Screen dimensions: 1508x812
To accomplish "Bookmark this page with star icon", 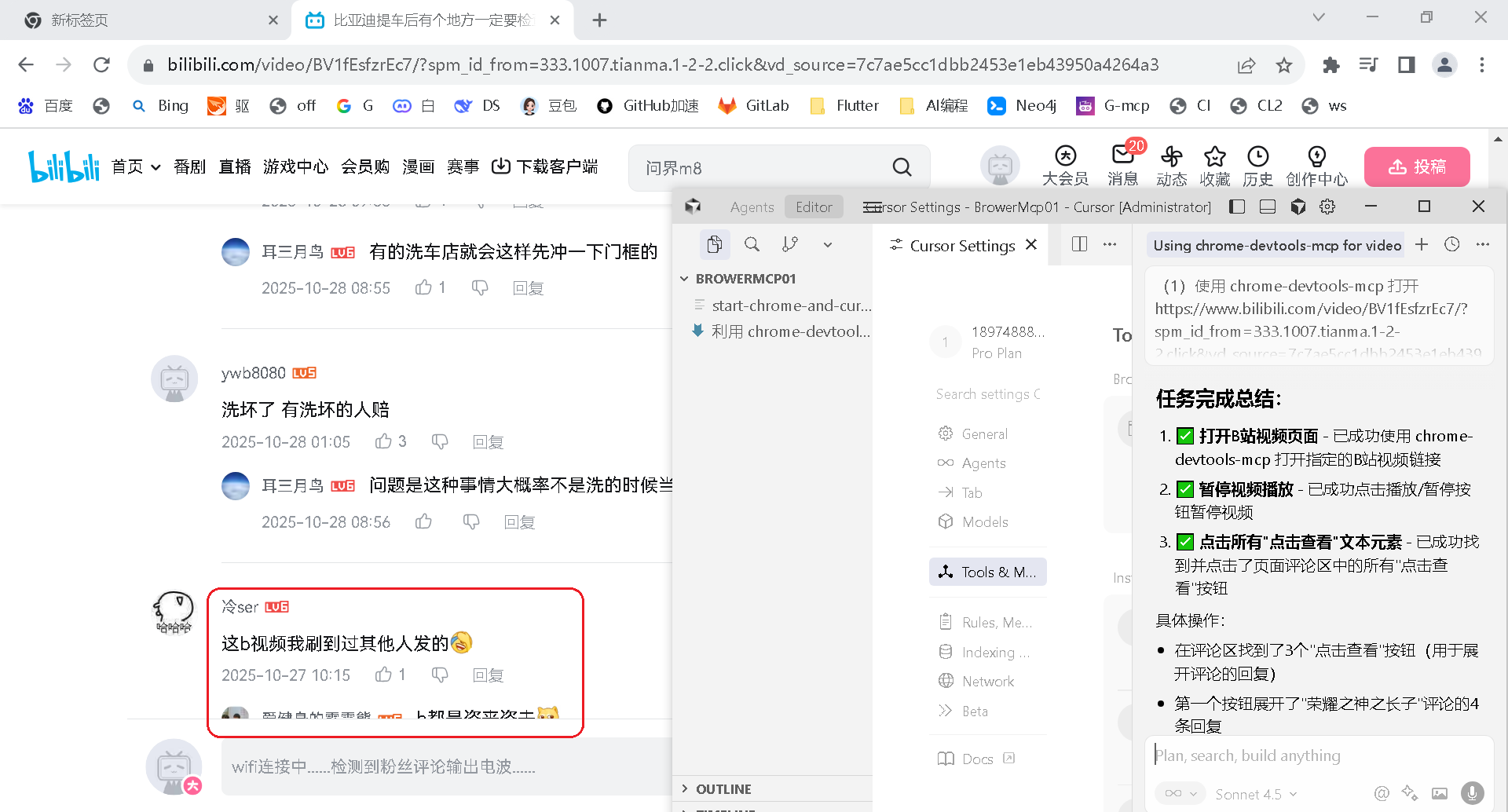I will point(1284,65).
